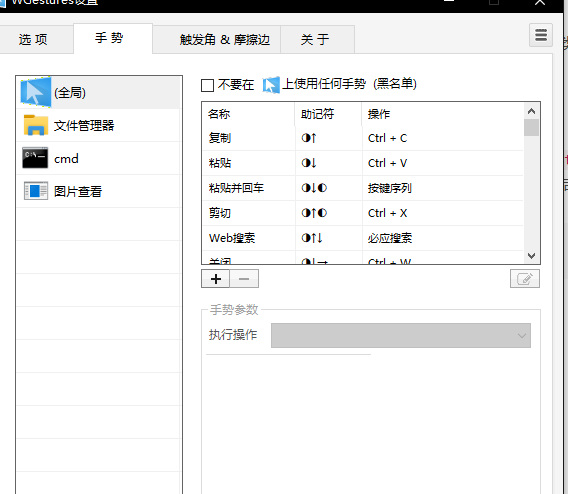Viewport: 568px width, 494px height.
Task: Select the (全局) entry in app list
Action: (99, 92)
